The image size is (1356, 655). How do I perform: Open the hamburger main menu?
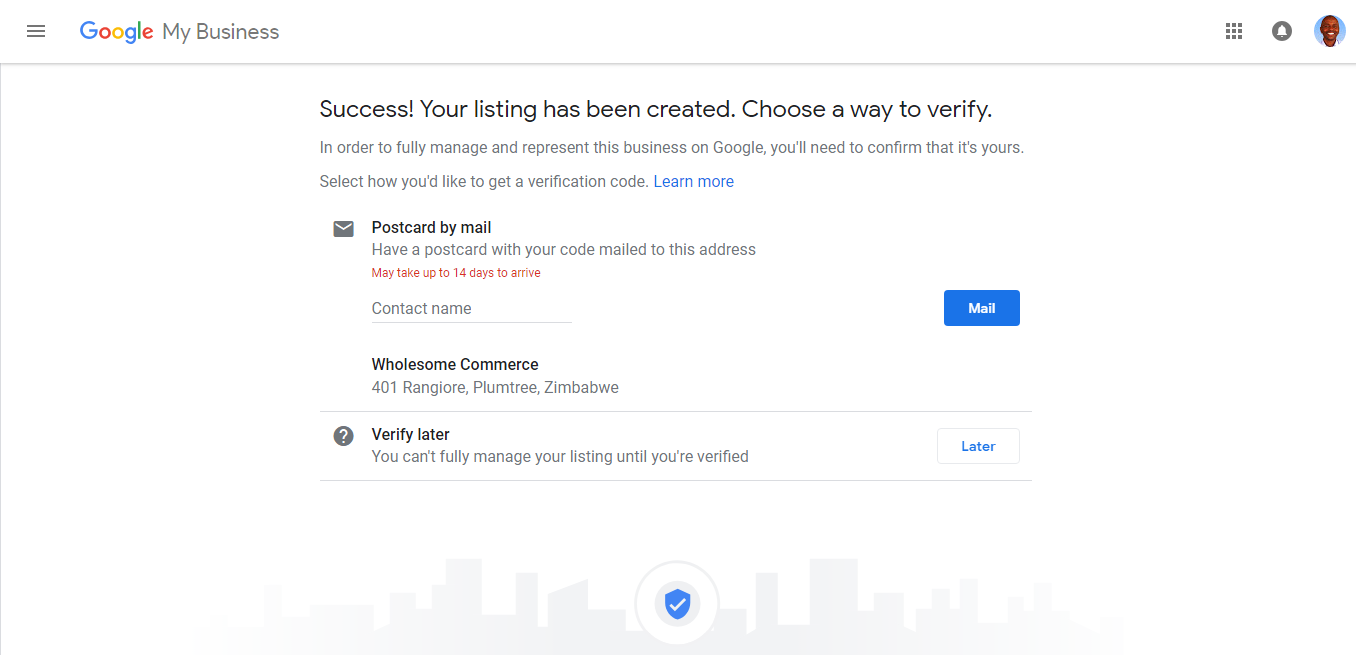pyautogui.click(x=36, y=31)
